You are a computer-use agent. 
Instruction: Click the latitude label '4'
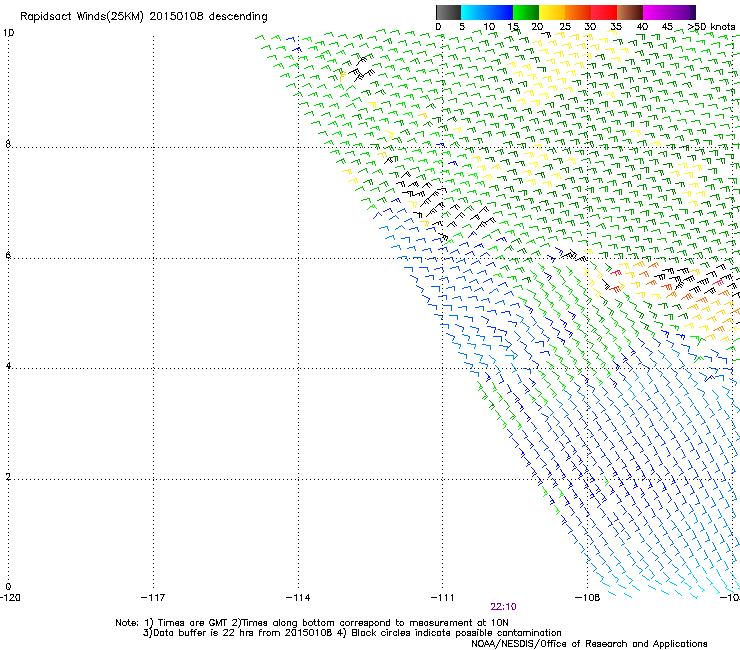(x=8, y=366)
